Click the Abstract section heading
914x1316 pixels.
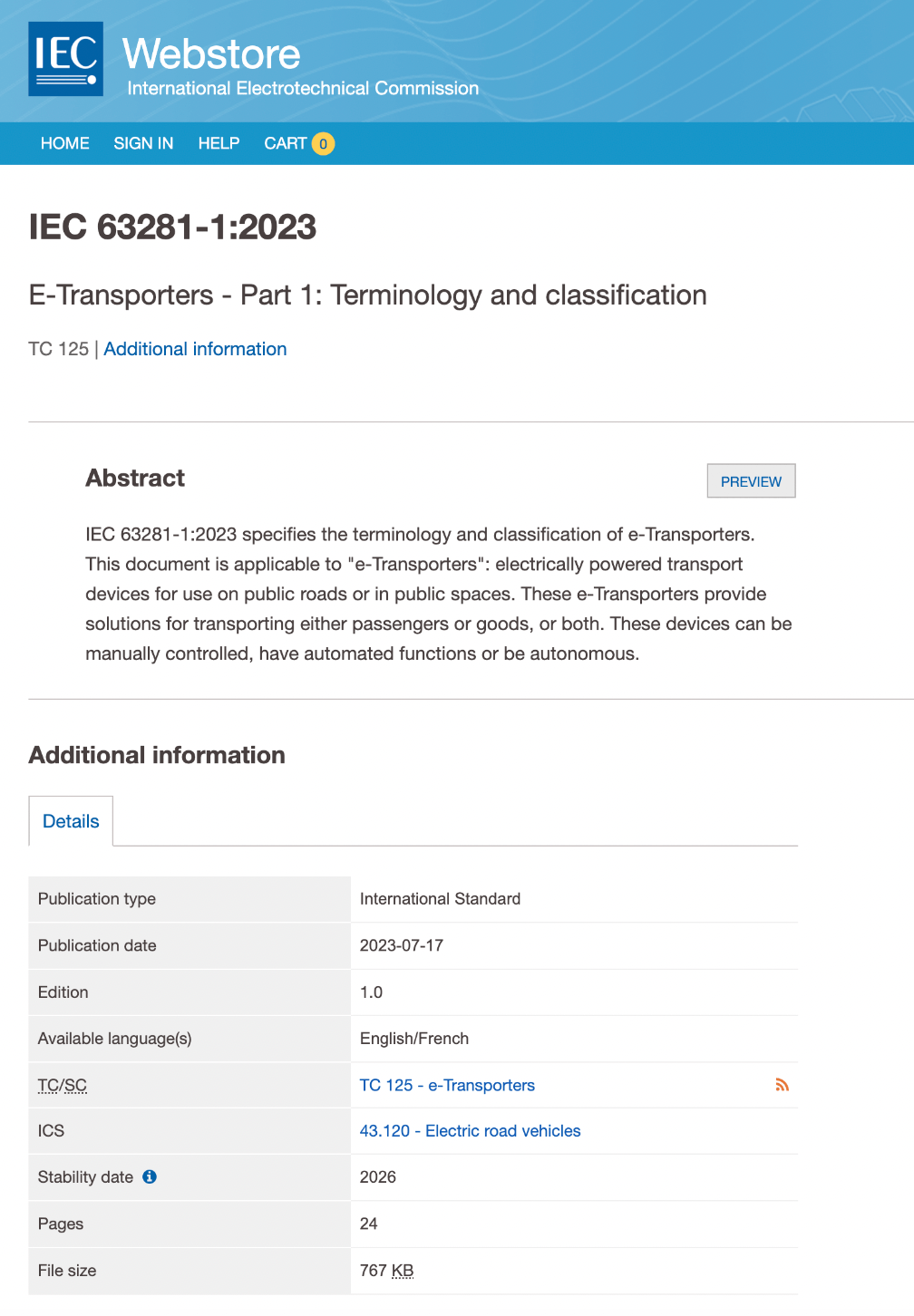pos(135,479)
